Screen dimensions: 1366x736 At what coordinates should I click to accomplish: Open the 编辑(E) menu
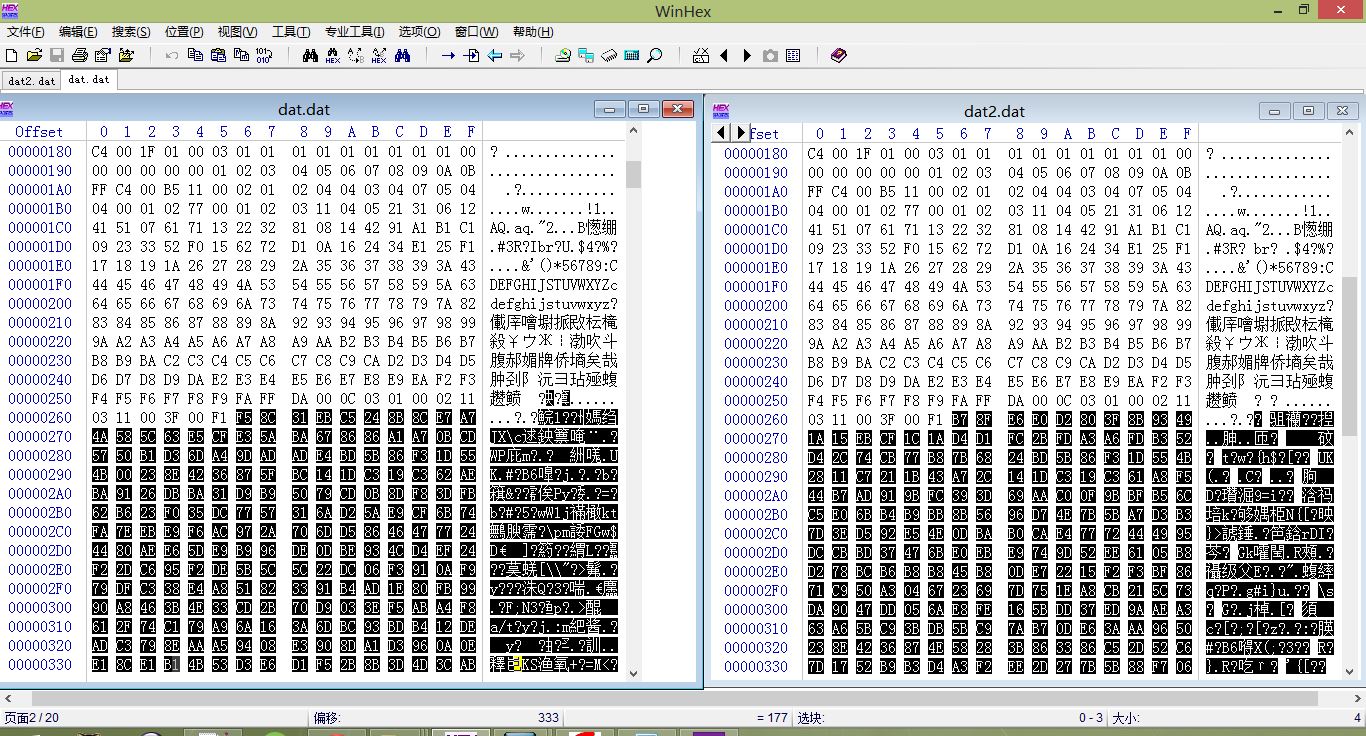78,32
